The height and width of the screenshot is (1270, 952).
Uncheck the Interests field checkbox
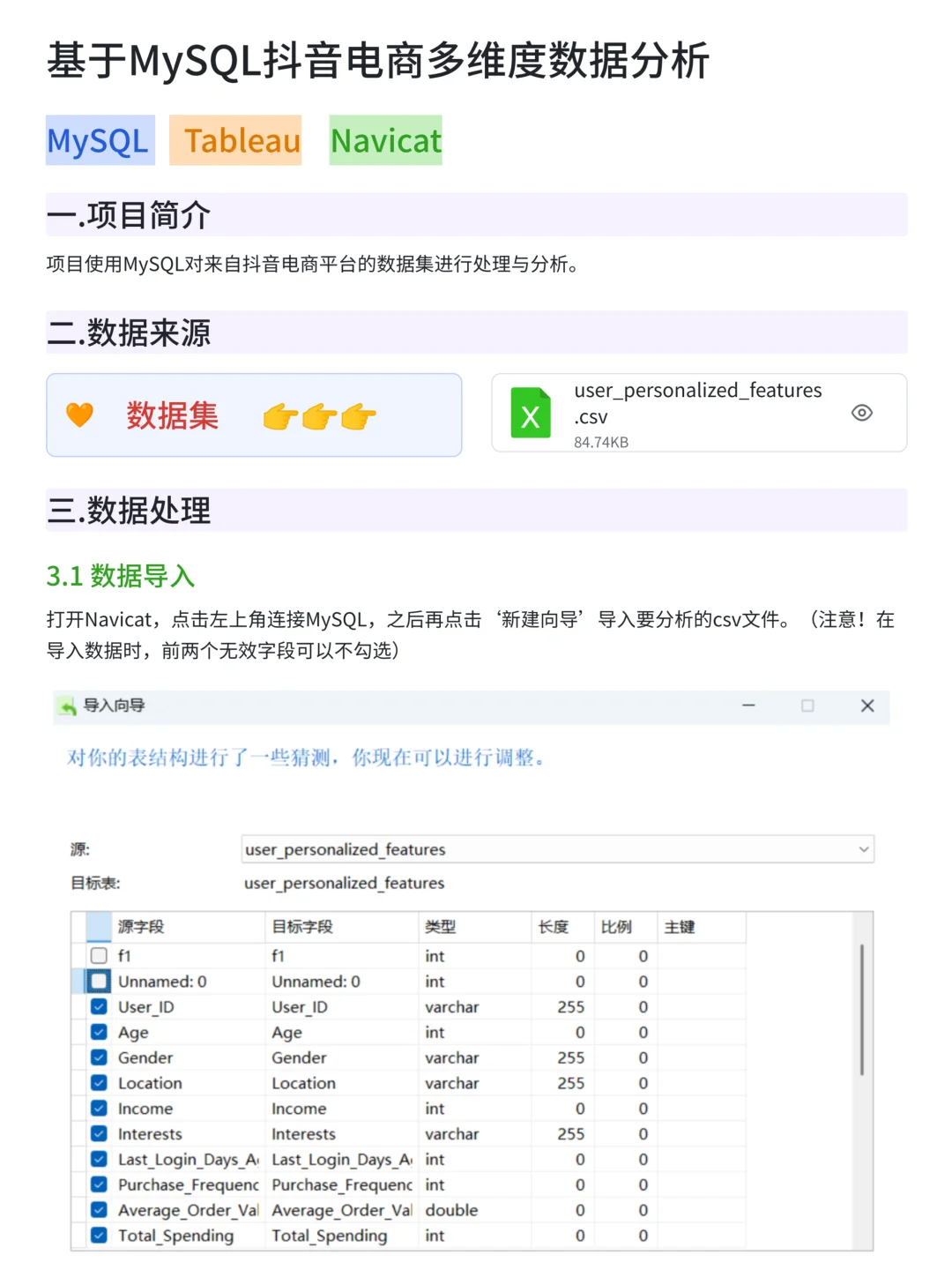(x=99, y=1133)
